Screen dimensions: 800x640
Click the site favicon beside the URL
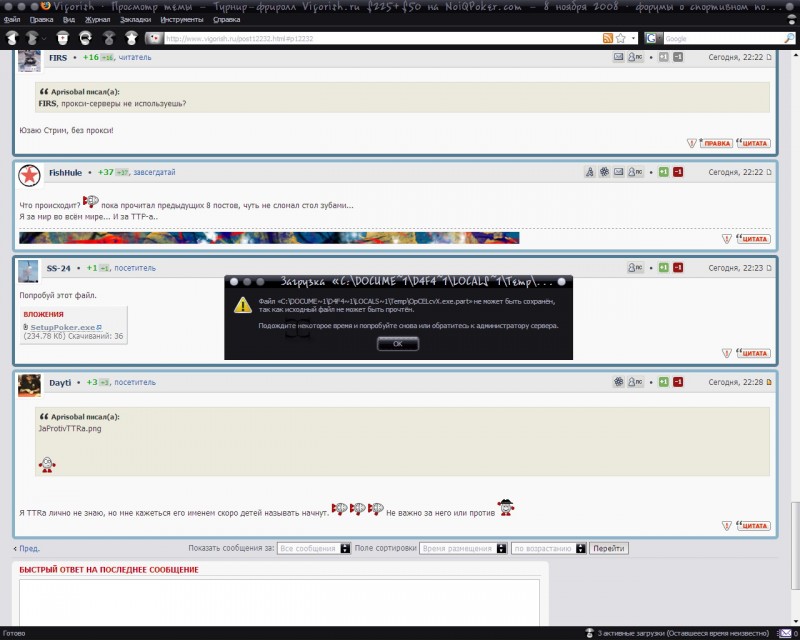coord(154,38)
